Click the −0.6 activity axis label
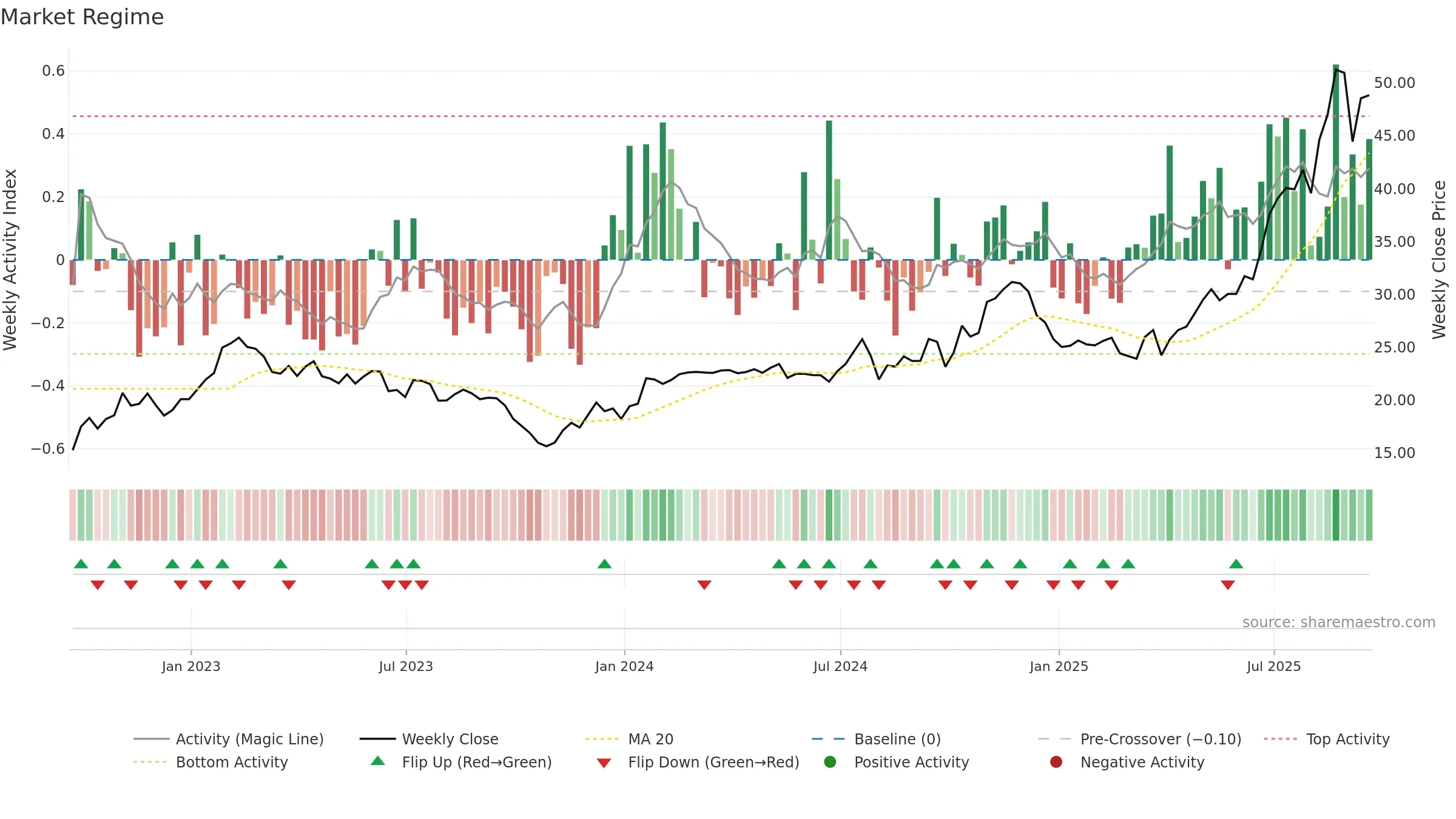The image size is (1456, 819). coord(48,448)
